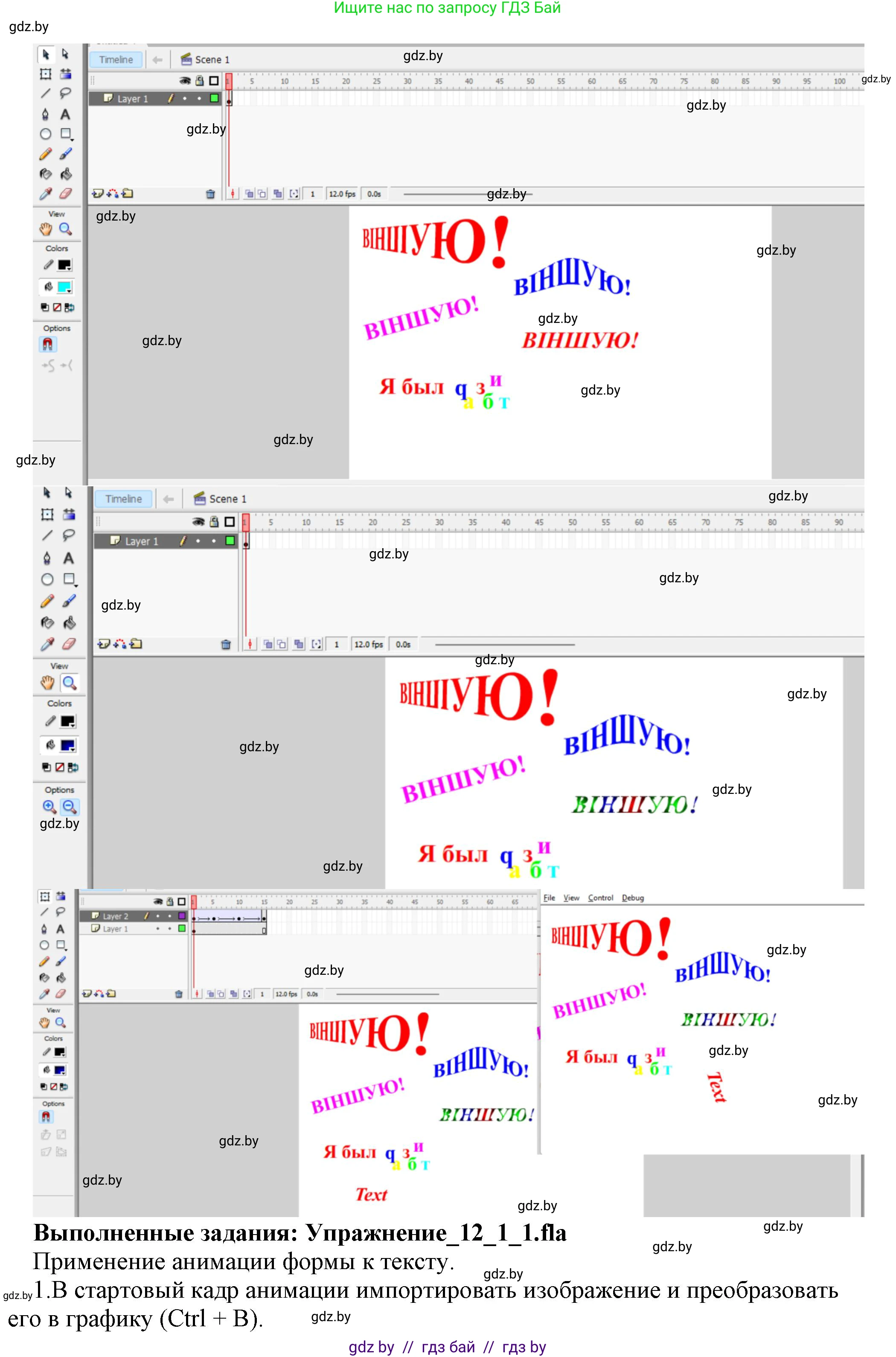Screen dimensions: 896x1357
Task: Select the Enlarge zoom-in option icon
Action: tap(49, 806)
